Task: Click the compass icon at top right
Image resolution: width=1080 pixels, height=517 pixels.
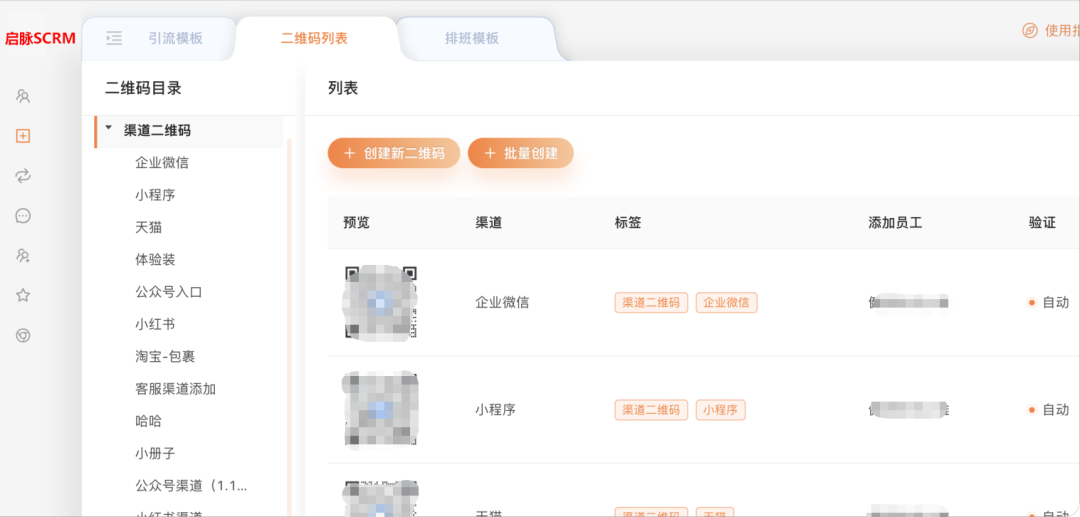Action: pyautogui.click(x=1029, y=31)
